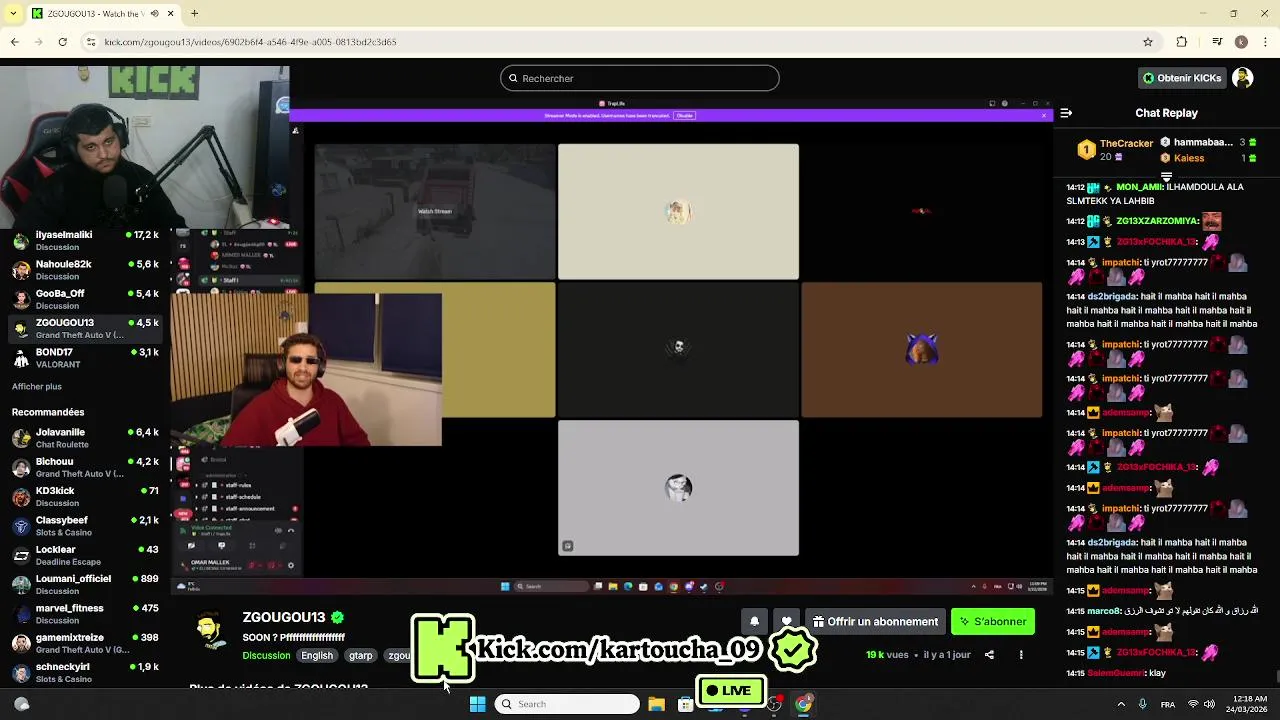Open ZGOUGOU13 channel in sidebar
The image size is (1280, 720).
coord(85,328)
